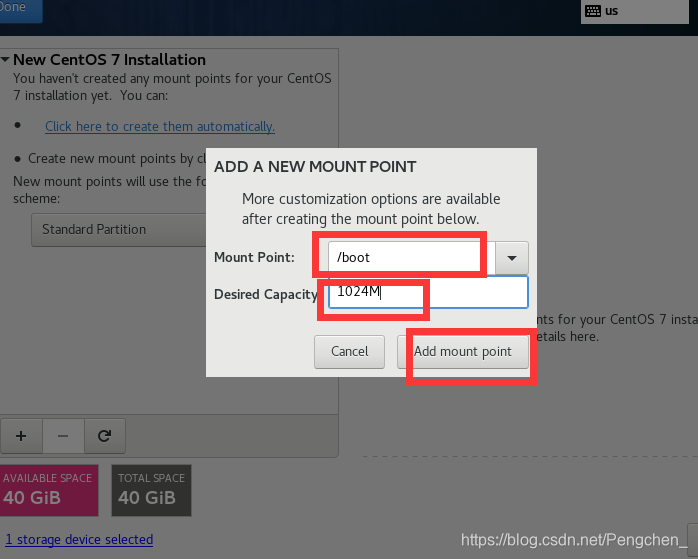Viewport: 698px width, 559px height.
Task: Click the Mount Point: label
Action: pos(254,257)
